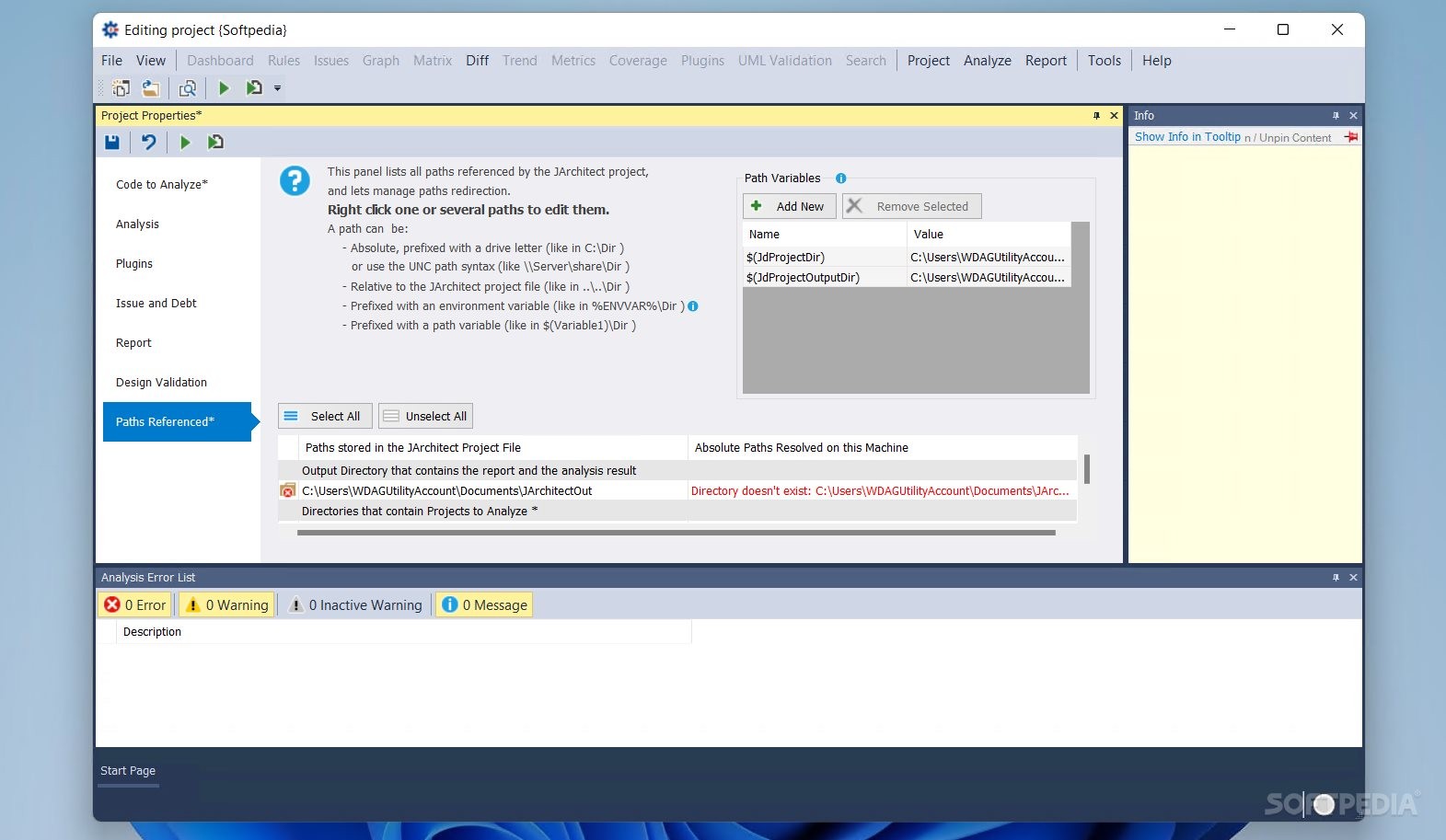Open the View menu

151,61
